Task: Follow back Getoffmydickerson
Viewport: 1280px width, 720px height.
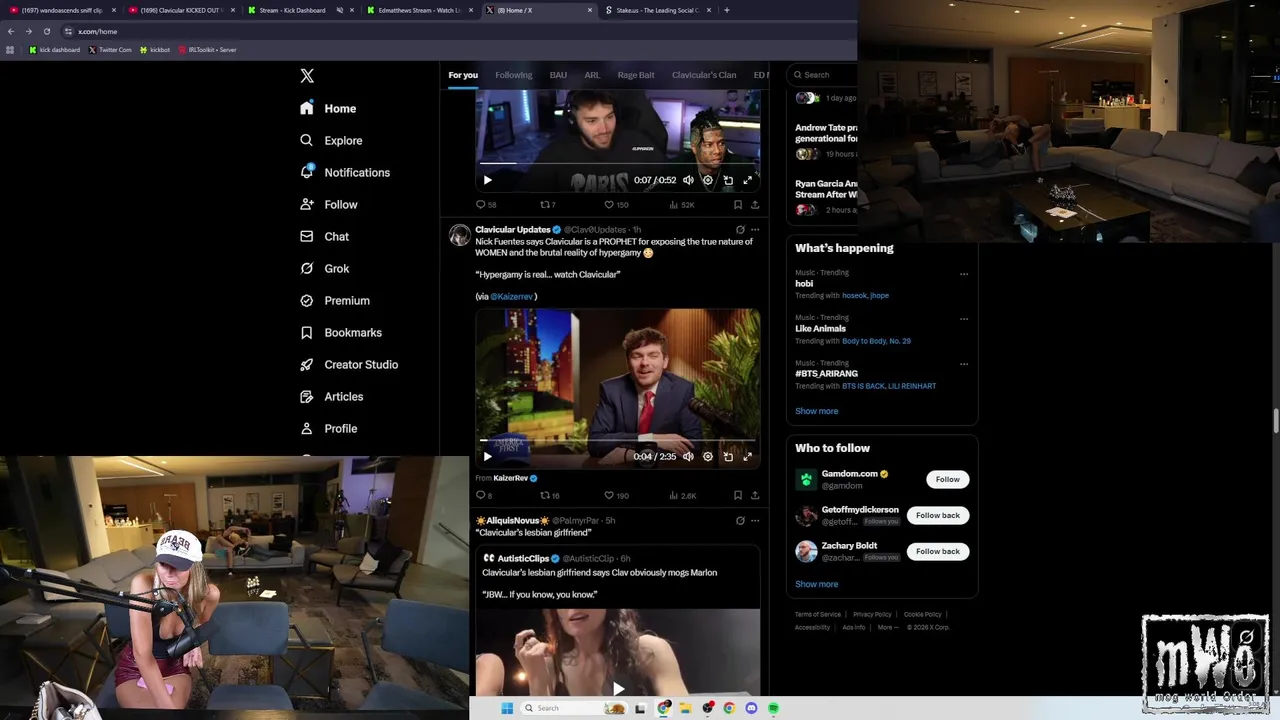Action: click(x=937, y=515)
